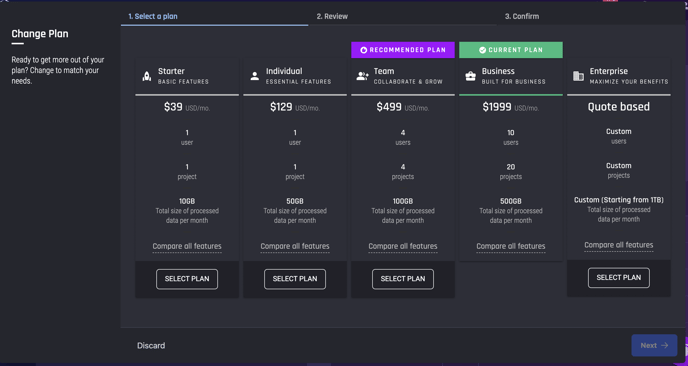Go to the '2. Review' step tab
The width and height of the screenshot is (688, 366).
(332, 16)
